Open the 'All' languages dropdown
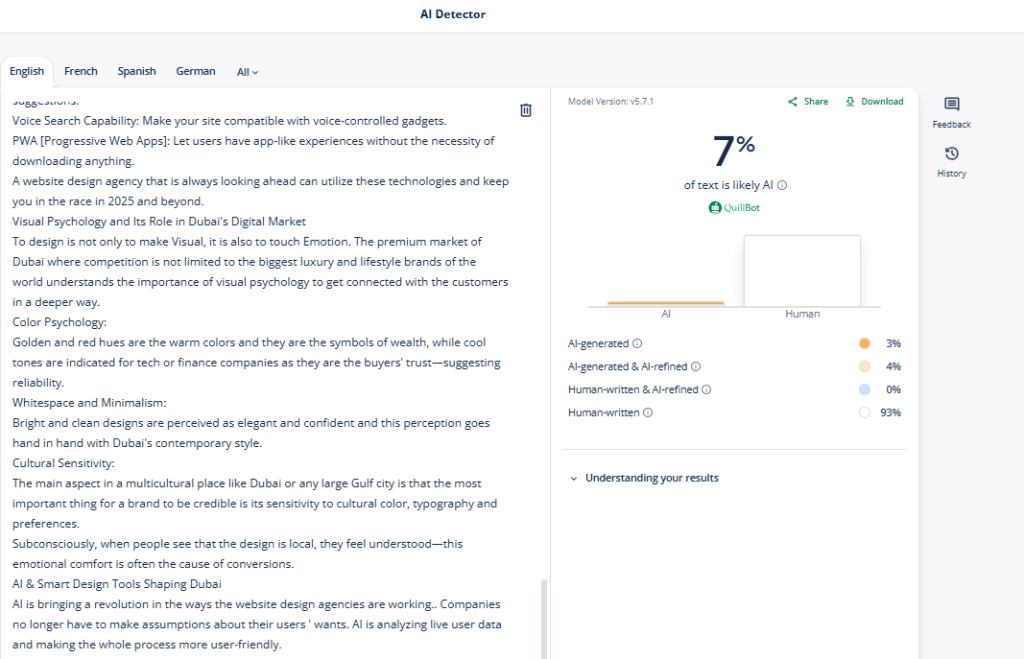Image resolution: width=1024 pixels, height=659 pixels. 247,72
